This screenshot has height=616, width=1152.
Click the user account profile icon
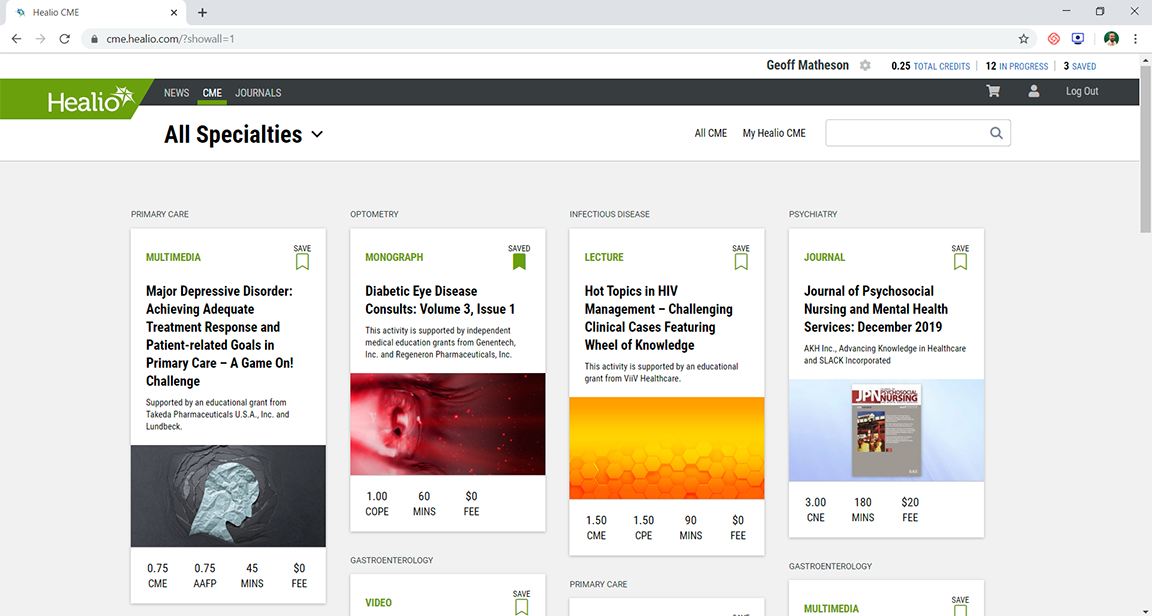(1034, 91)
